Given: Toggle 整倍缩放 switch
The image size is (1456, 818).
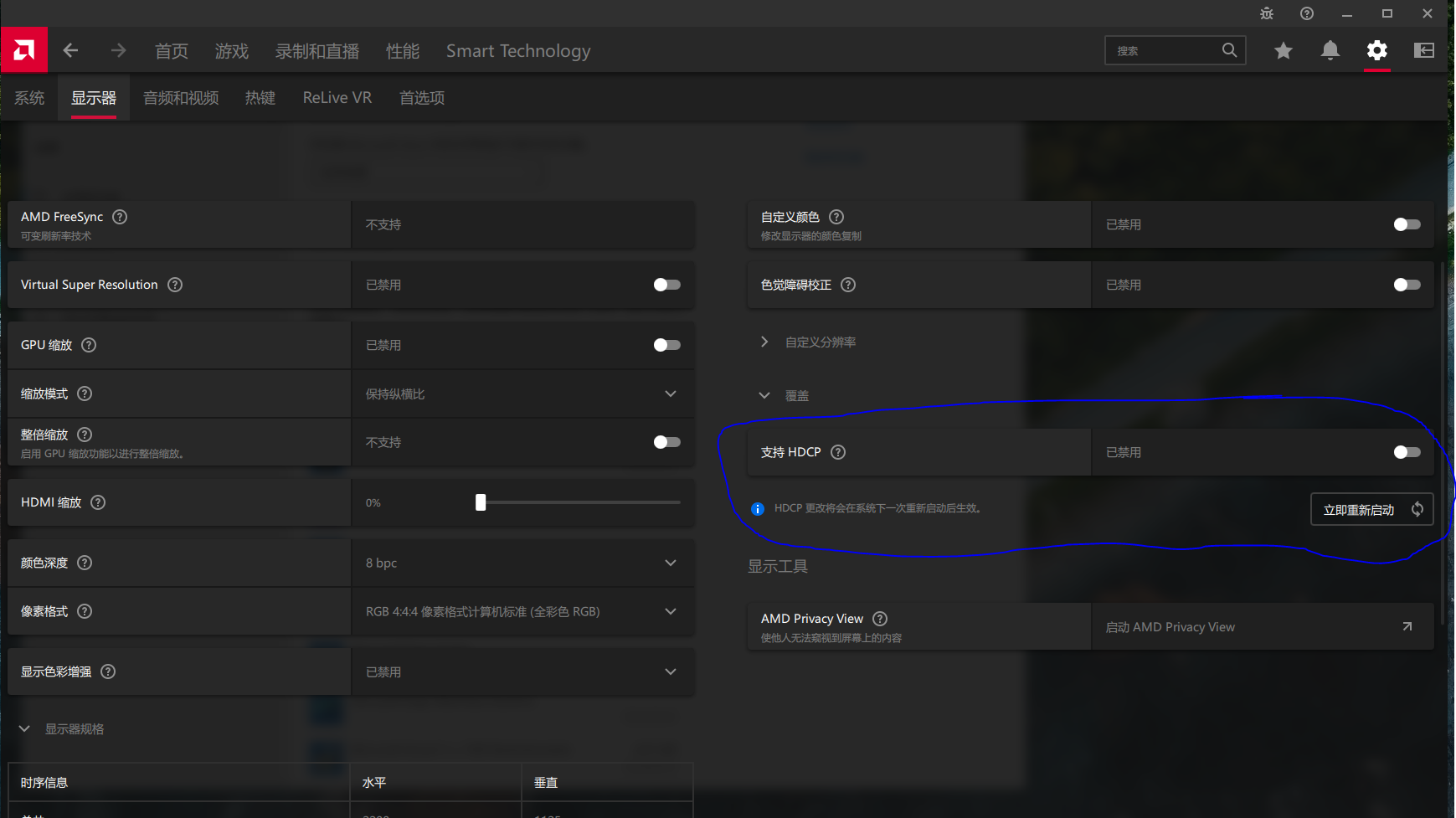Looking at the screenshot, I should pyautogui.click(x=666, y=442).
